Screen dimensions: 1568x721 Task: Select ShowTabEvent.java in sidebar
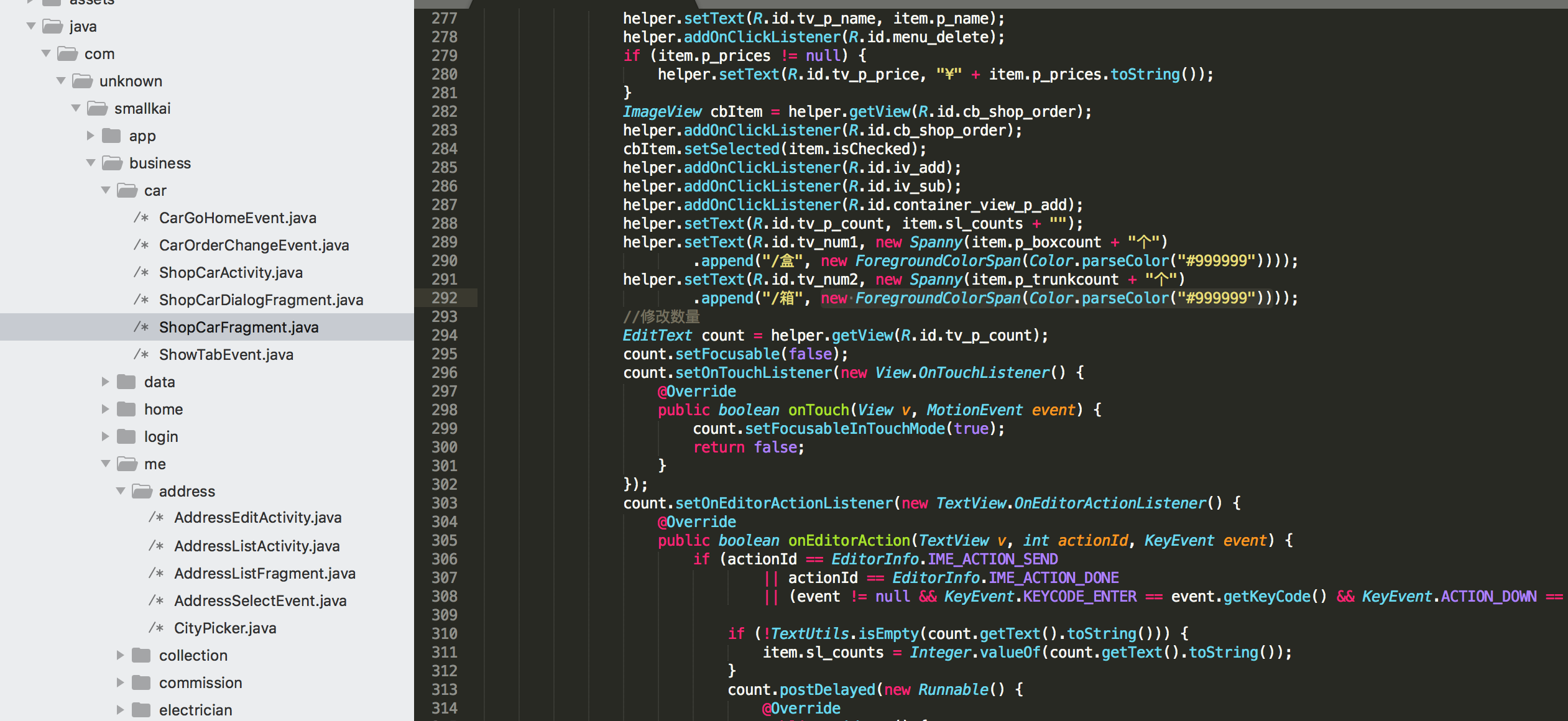coord(226,355)
